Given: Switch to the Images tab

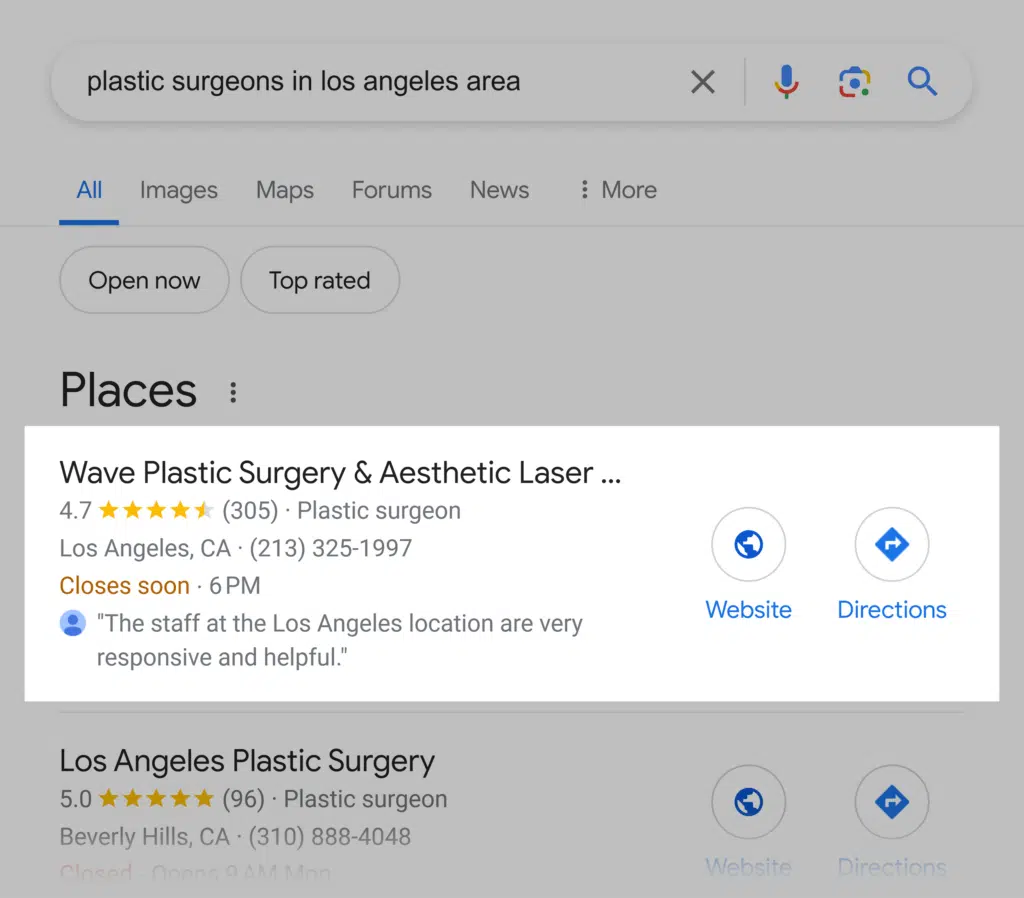Looking at the screenshot, I should [x=179, y=190].
